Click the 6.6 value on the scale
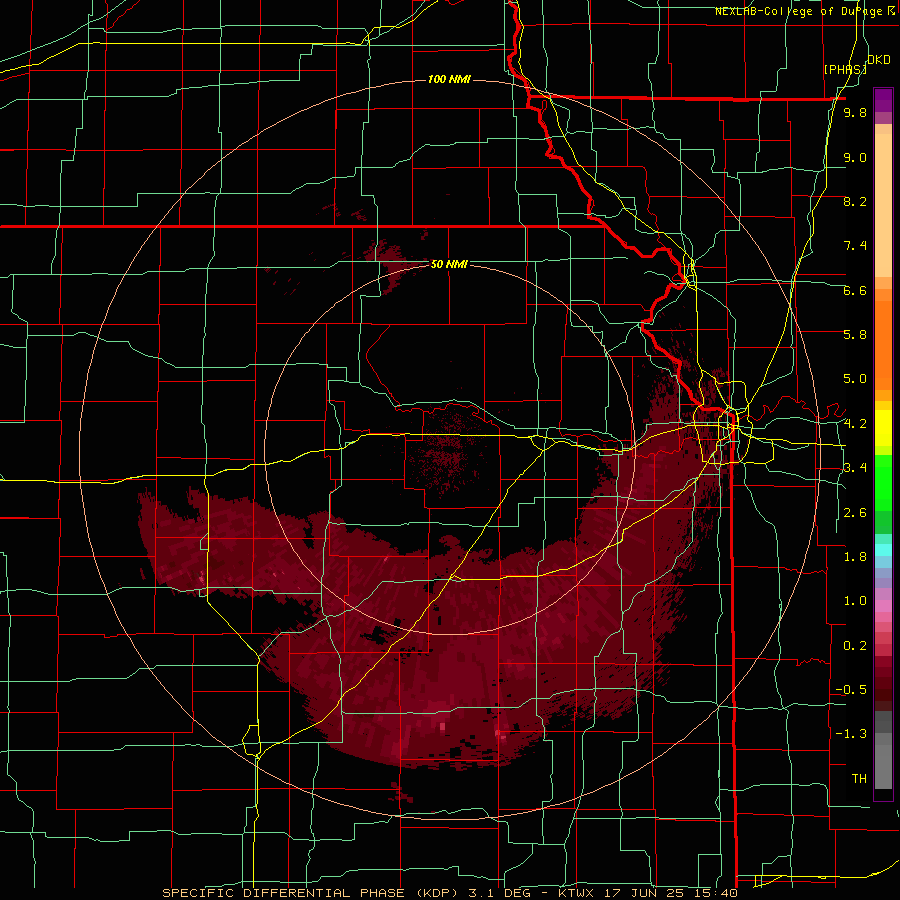Image resolution: width=900 pixels, height=900 pixels. [855, 290]
